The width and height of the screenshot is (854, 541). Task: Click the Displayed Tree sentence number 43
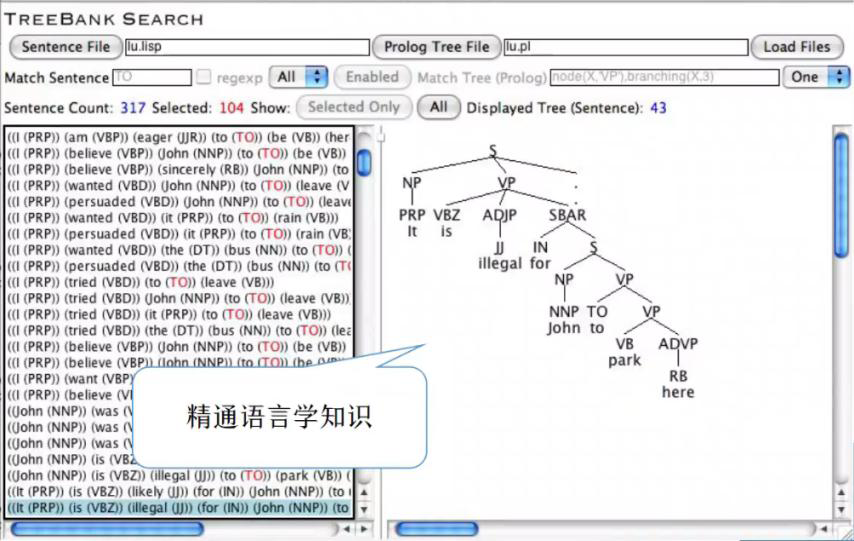point(658,107)
